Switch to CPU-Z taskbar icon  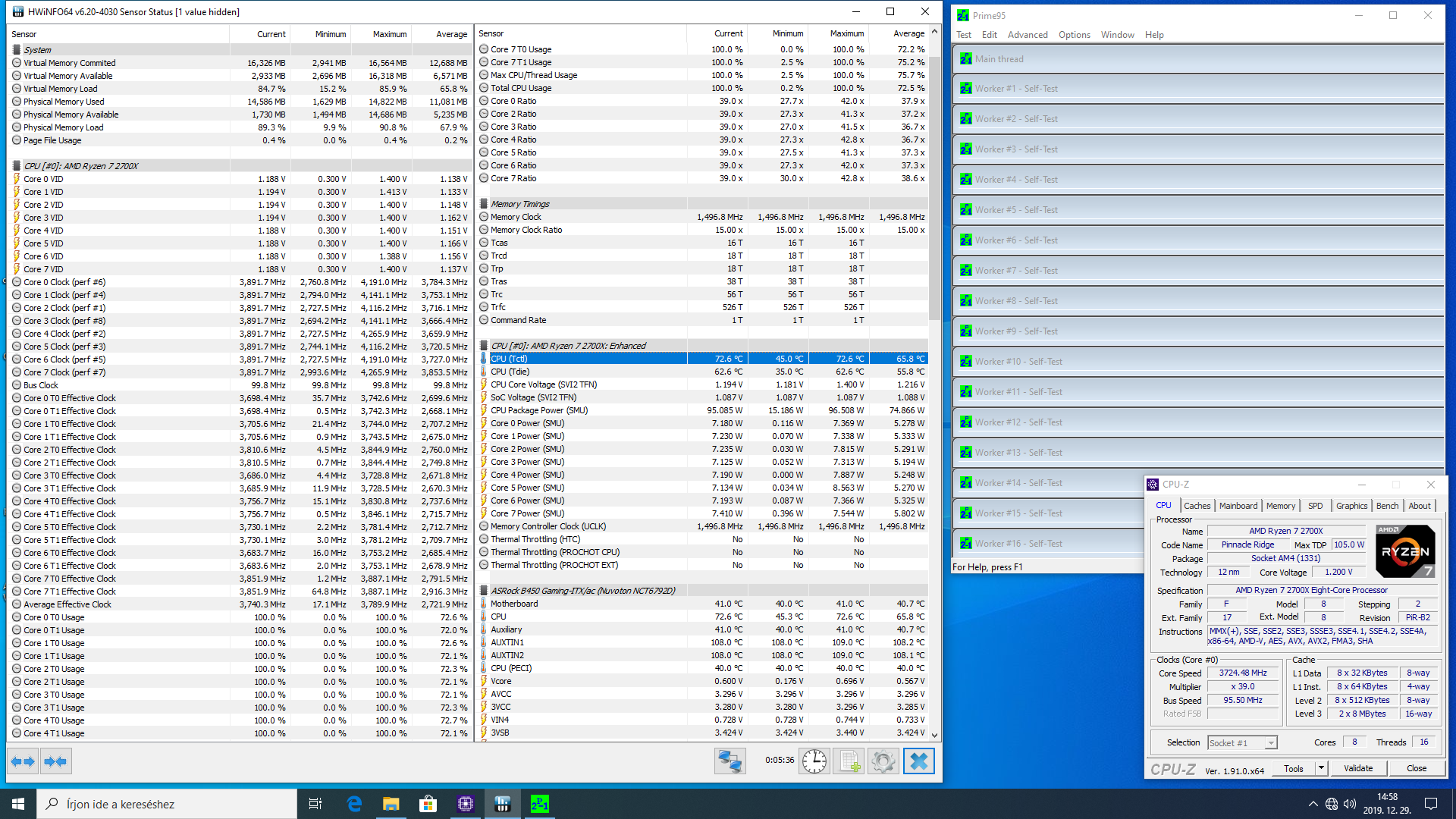click(466, 804)
